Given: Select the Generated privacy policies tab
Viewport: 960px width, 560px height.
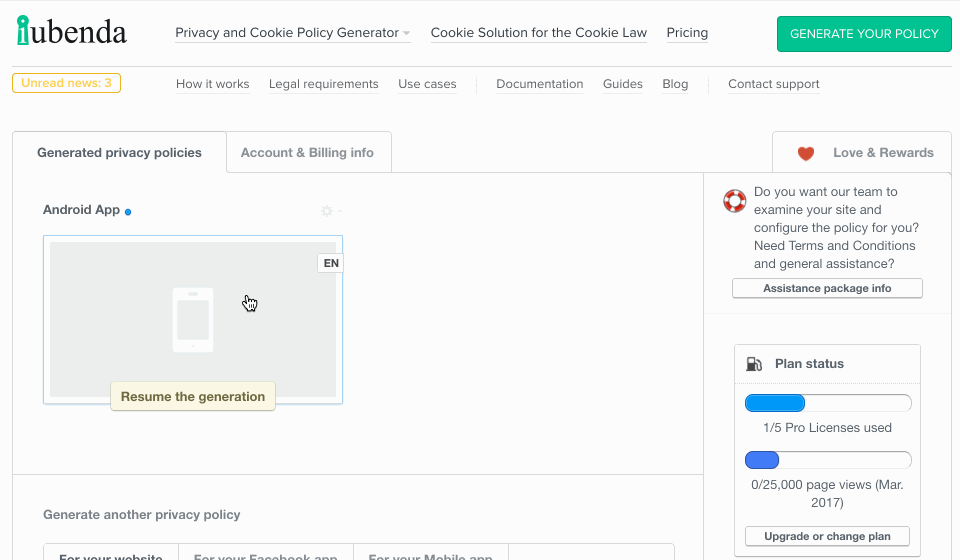Looking at the screenshot, I should (x=119, y=153).
